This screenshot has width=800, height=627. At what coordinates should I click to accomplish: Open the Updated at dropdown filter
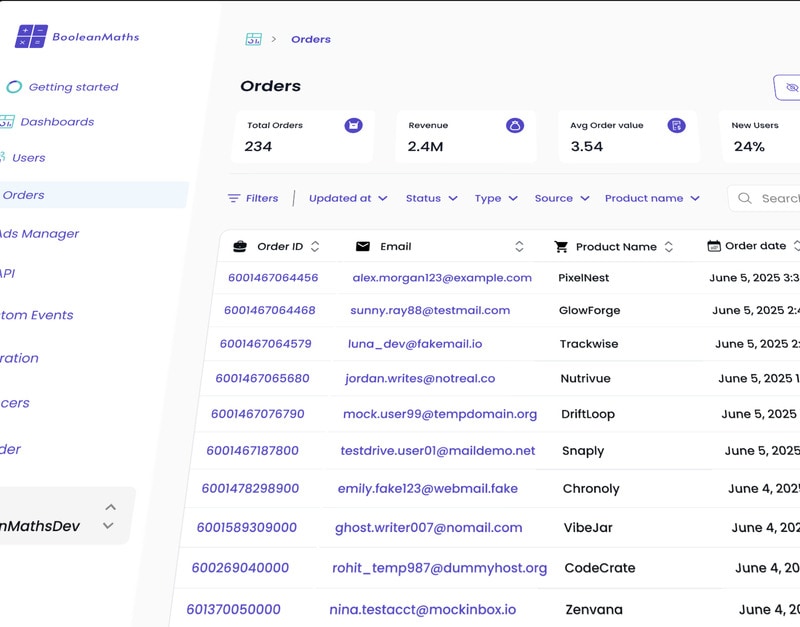[x=348, y=198]
